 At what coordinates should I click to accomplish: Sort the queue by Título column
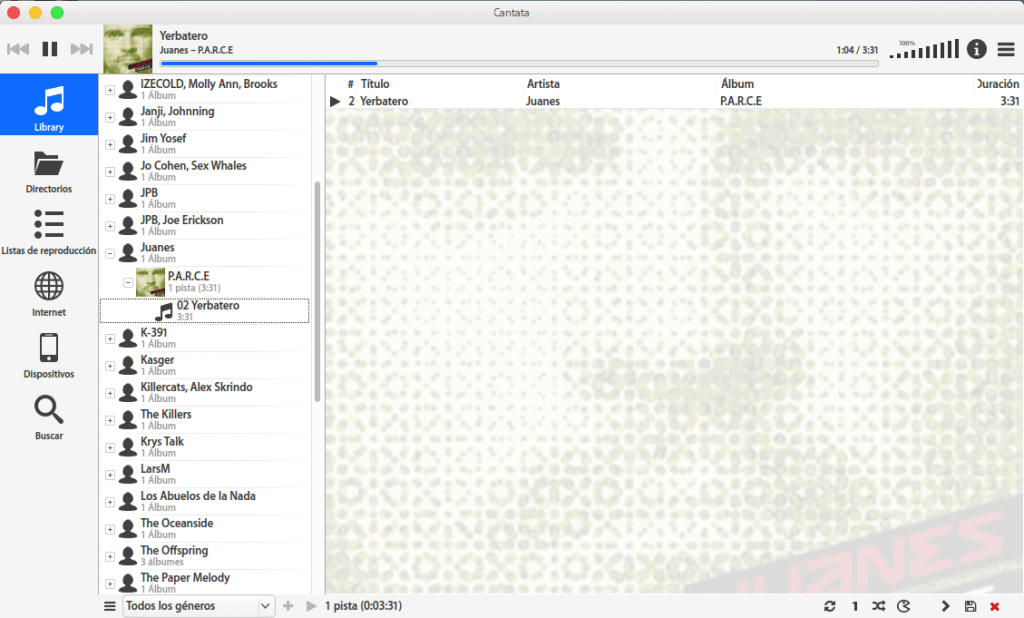375,84
